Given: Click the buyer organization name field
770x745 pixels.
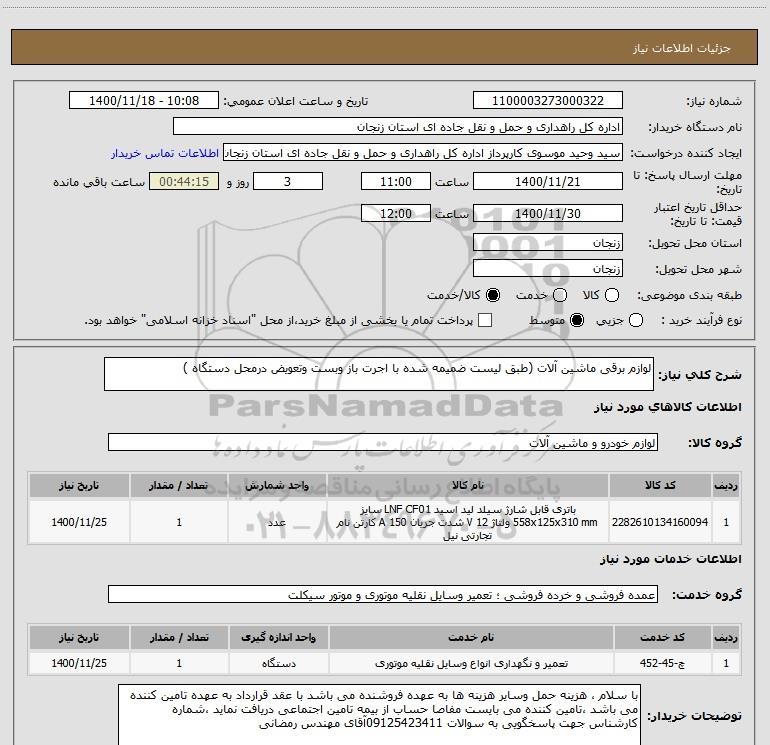Looking at the screenshot, I should (x=398, y=127).
